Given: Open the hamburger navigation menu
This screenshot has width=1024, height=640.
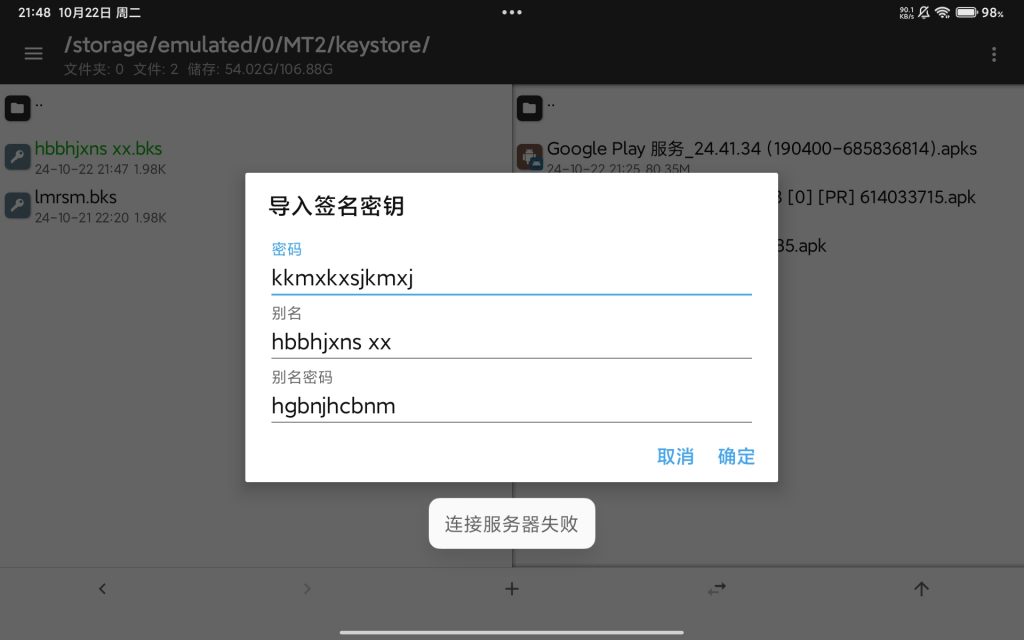Looking at the screenshot, I should 33,54.
